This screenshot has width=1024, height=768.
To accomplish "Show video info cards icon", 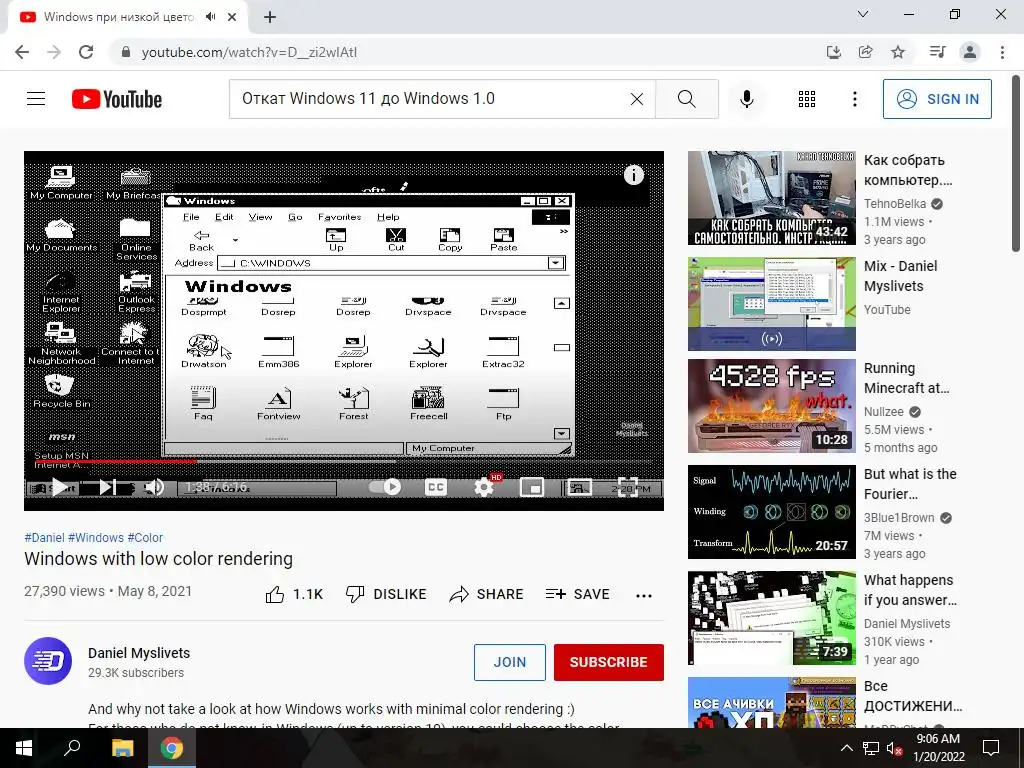I will 633,175.
